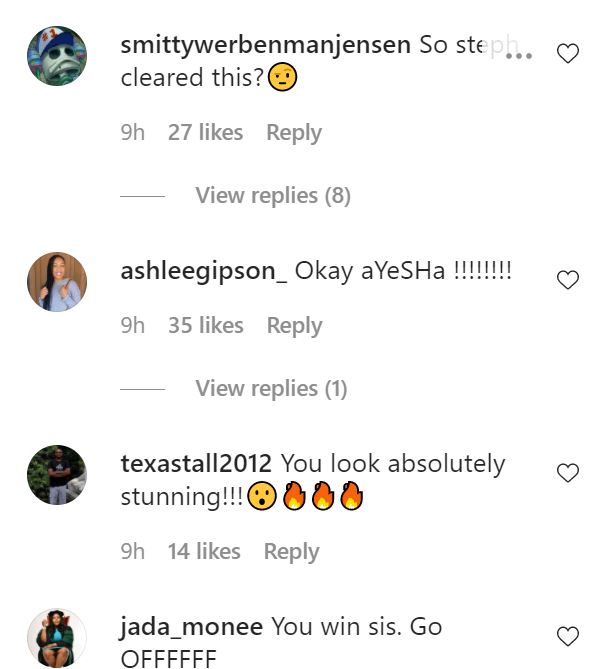View the 27 likes list

tap(205, 133)
